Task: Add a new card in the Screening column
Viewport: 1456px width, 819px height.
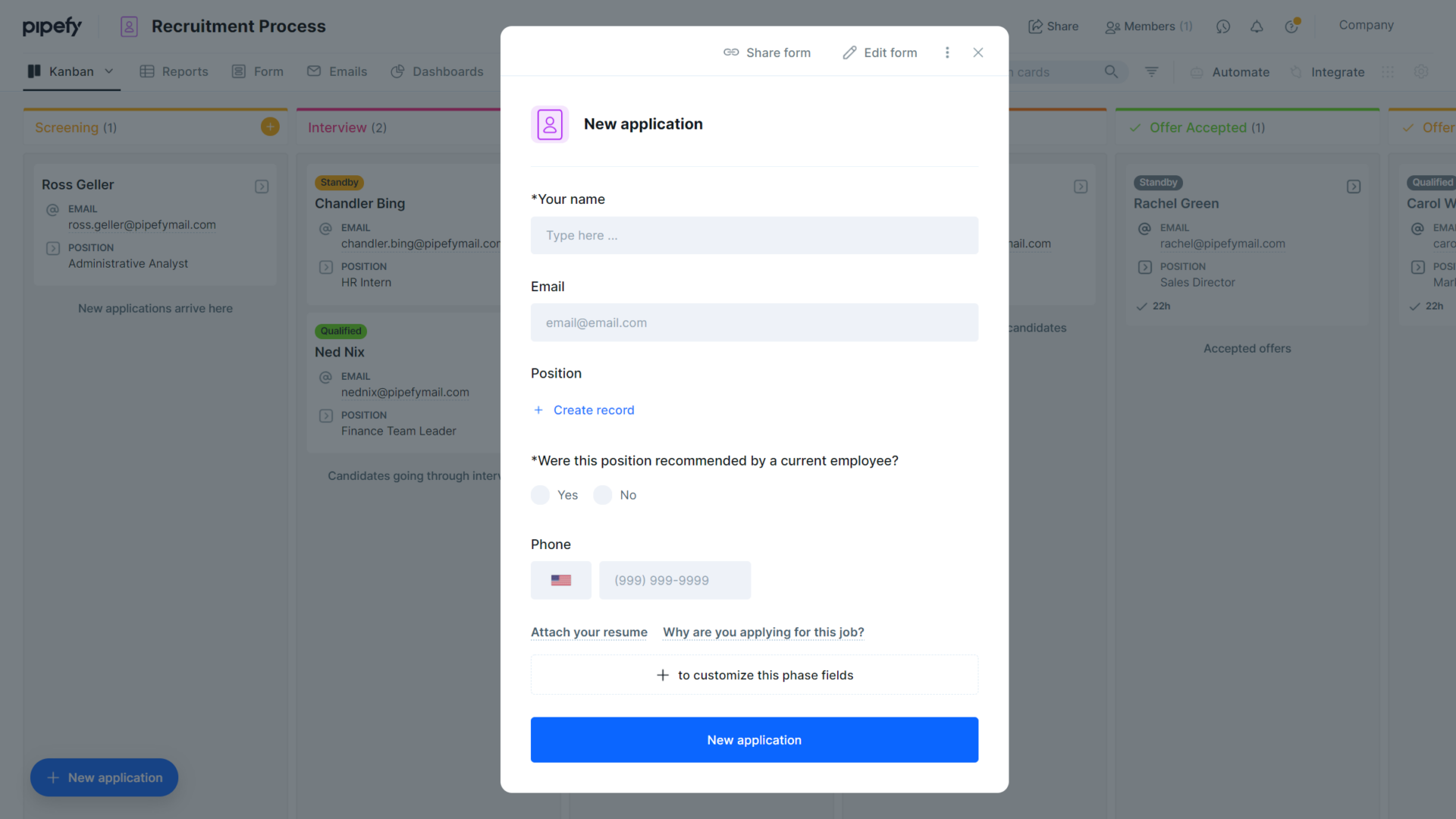Action: pos(269,126)
